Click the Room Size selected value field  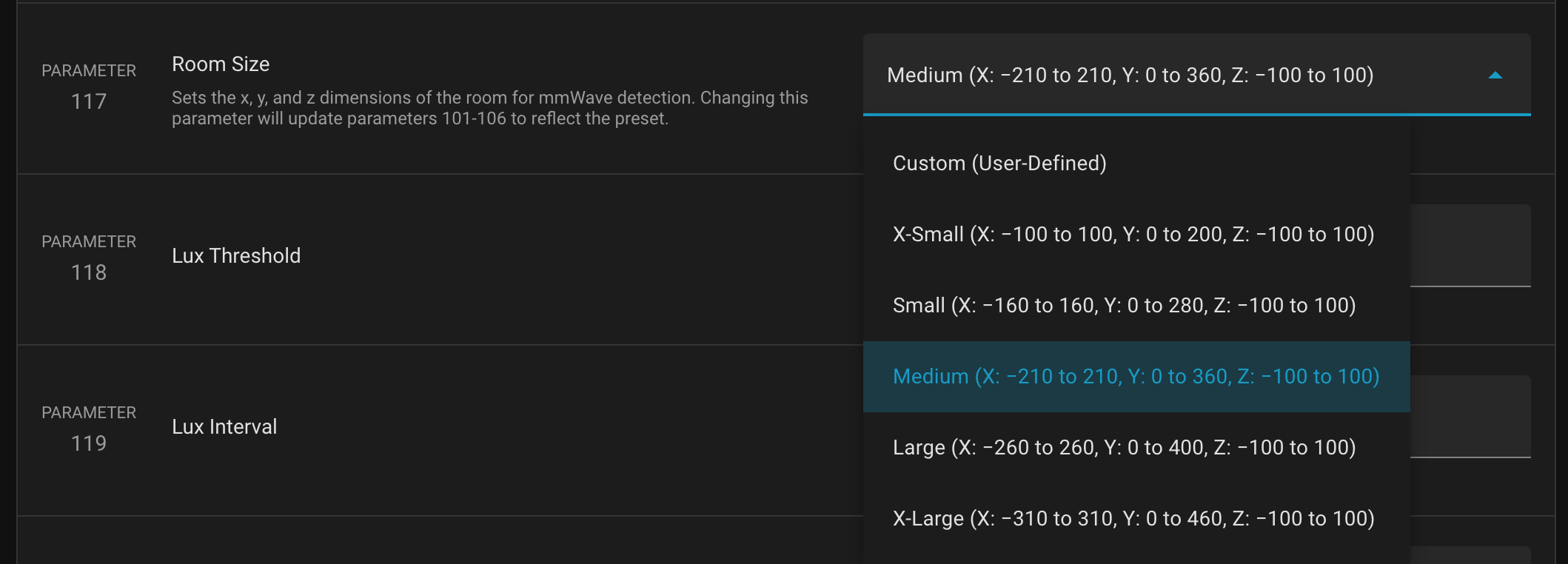[x=1130, y=75]
